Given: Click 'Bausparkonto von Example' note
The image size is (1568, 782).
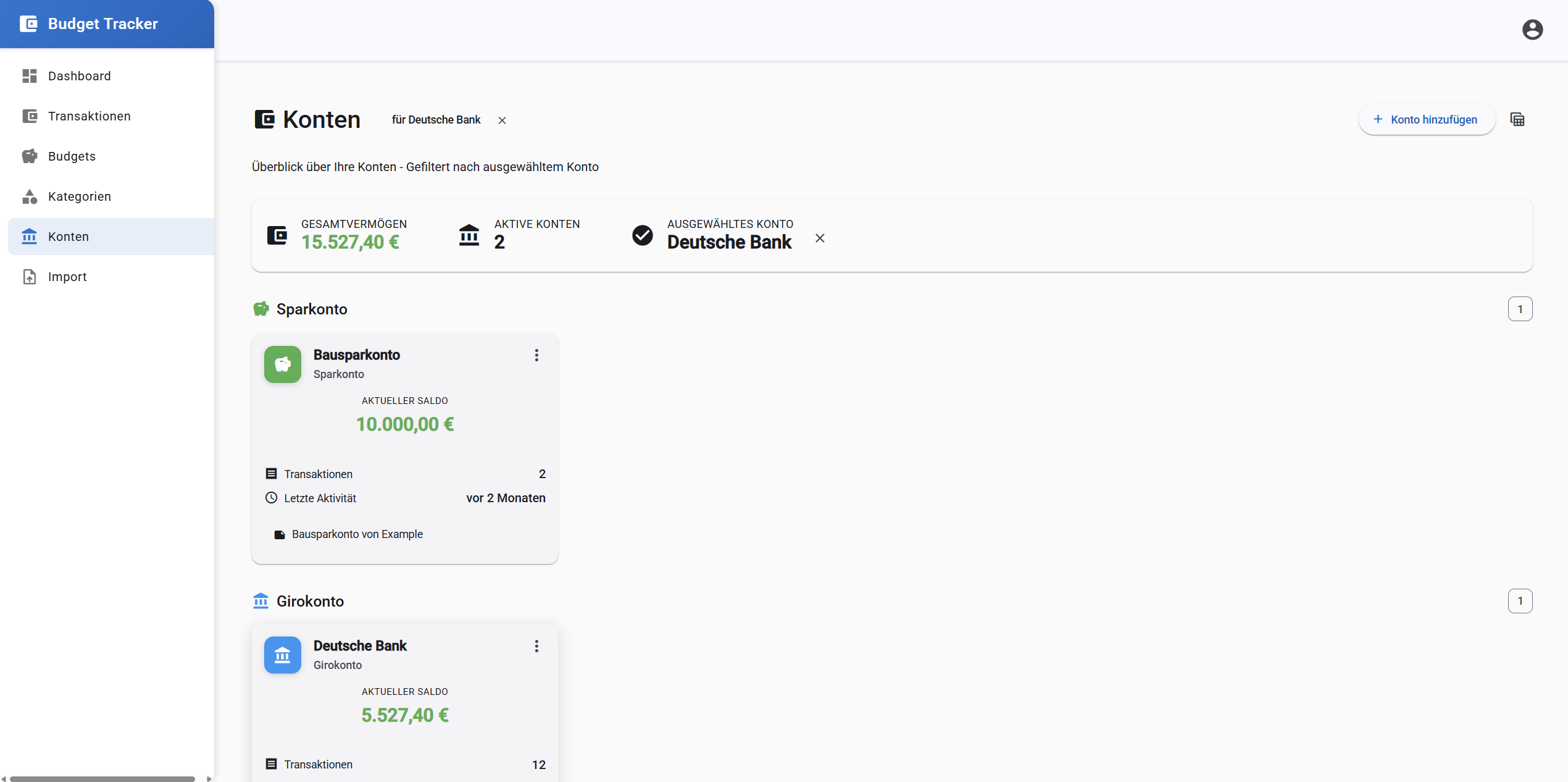Looking at the screenshot, I should click(357, 534).
